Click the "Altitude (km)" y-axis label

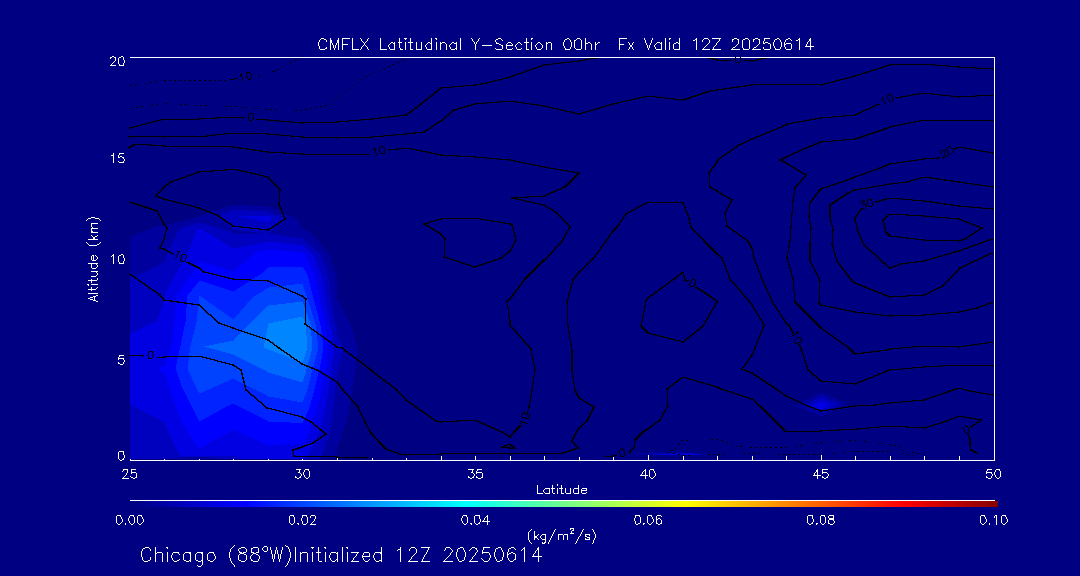pyautogui.click(x=93, y=259)
